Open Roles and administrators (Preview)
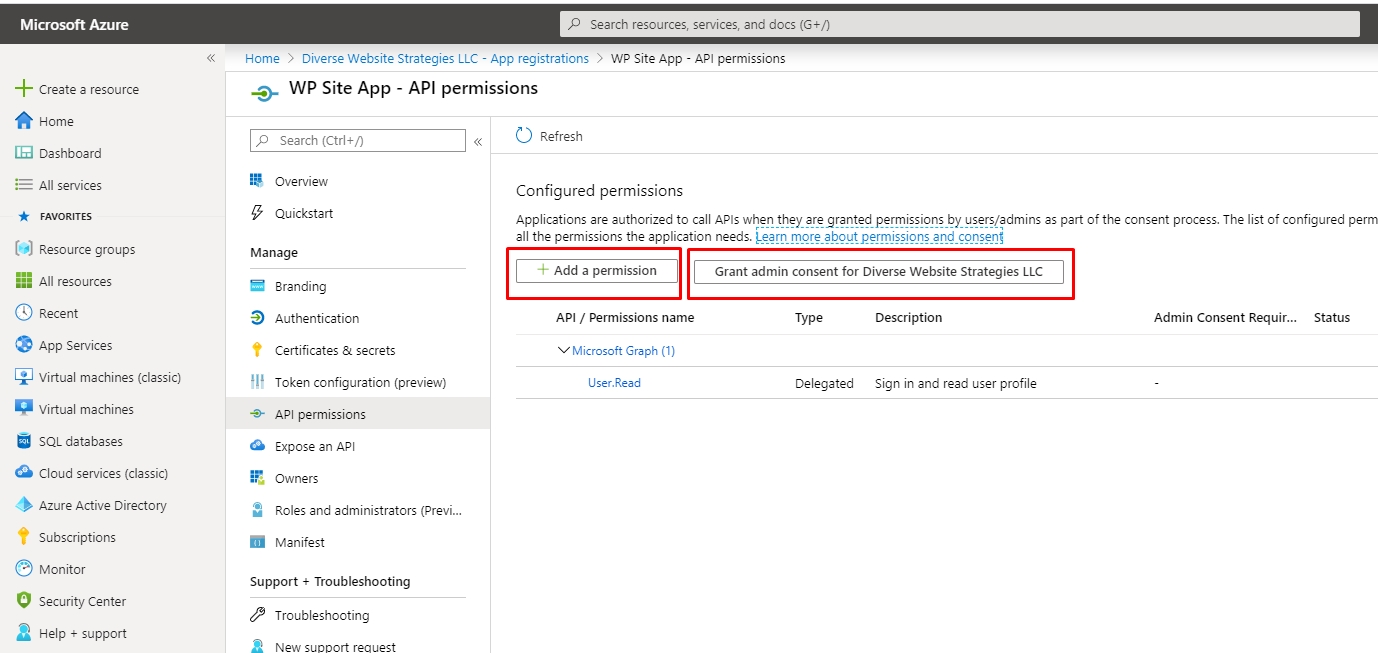This screenshot has height=653, width=1378. click(x=358, y=510)
